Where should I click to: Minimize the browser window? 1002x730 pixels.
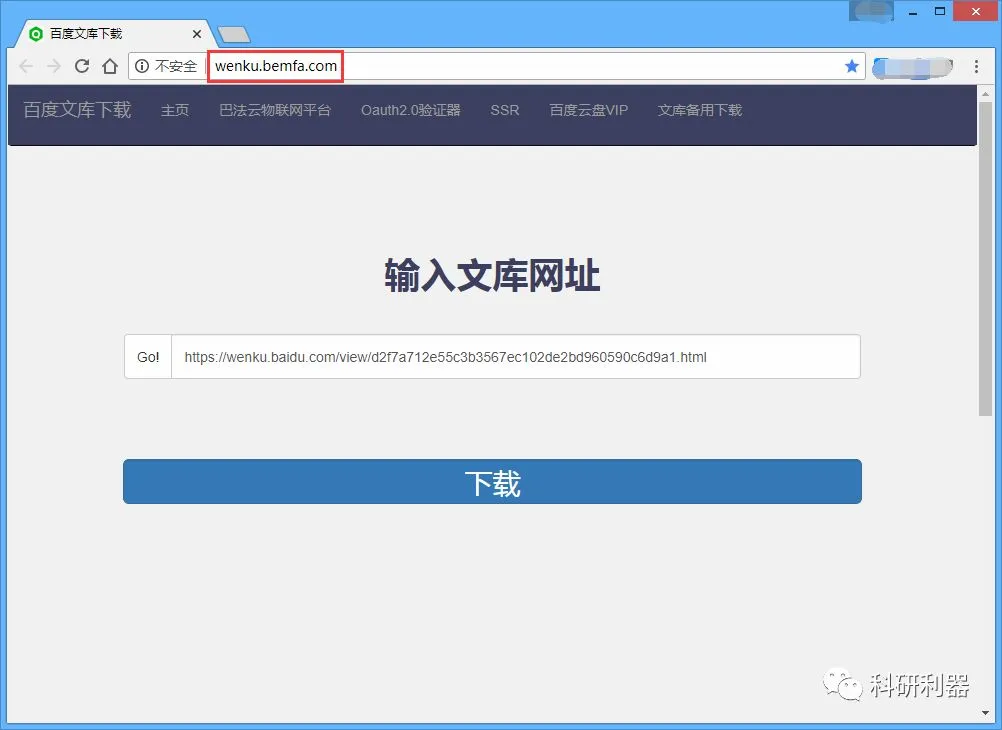point(913,12)
